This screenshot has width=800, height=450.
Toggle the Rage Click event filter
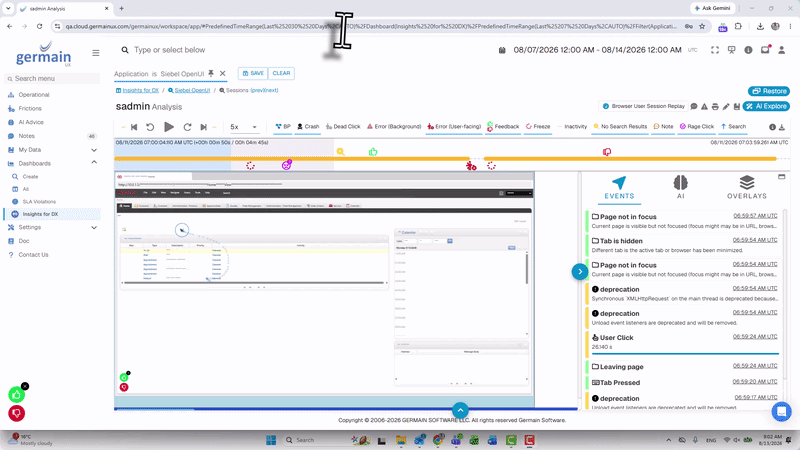coord(696,127)
